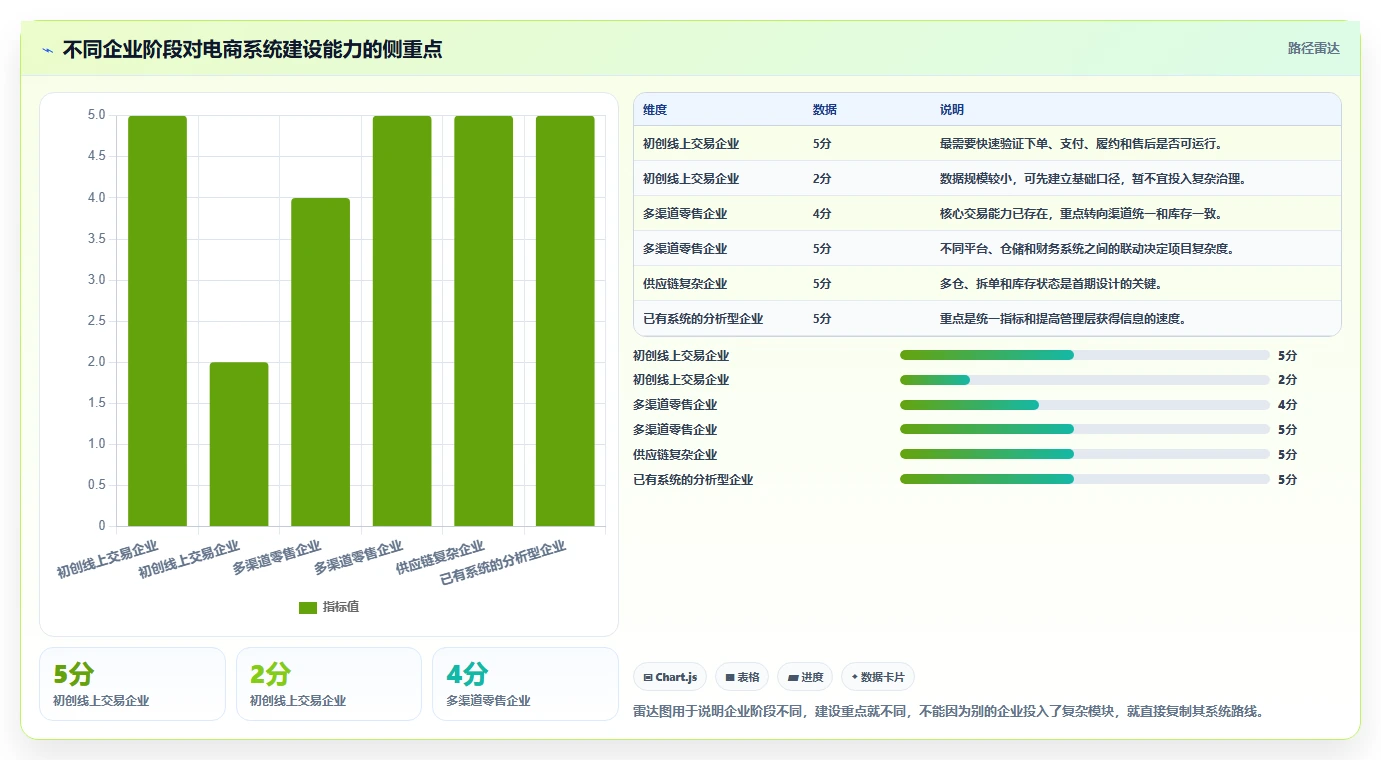Click progress bar for 初创线上交易企业 at 2分
This screenshot has height=760, width=1381.
1085,380
